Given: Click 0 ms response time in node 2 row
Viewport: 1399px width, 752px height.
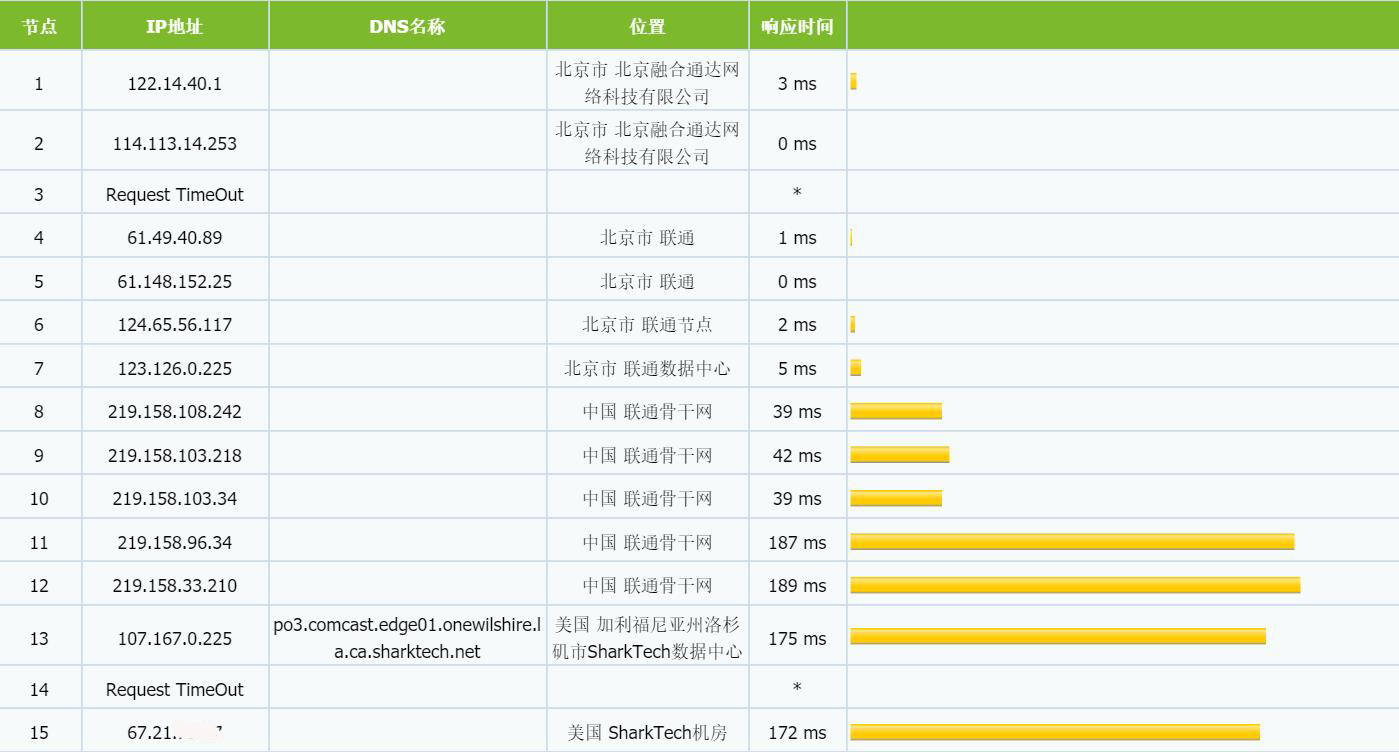Looking at the screenshot, I should (x=797, y=144).
